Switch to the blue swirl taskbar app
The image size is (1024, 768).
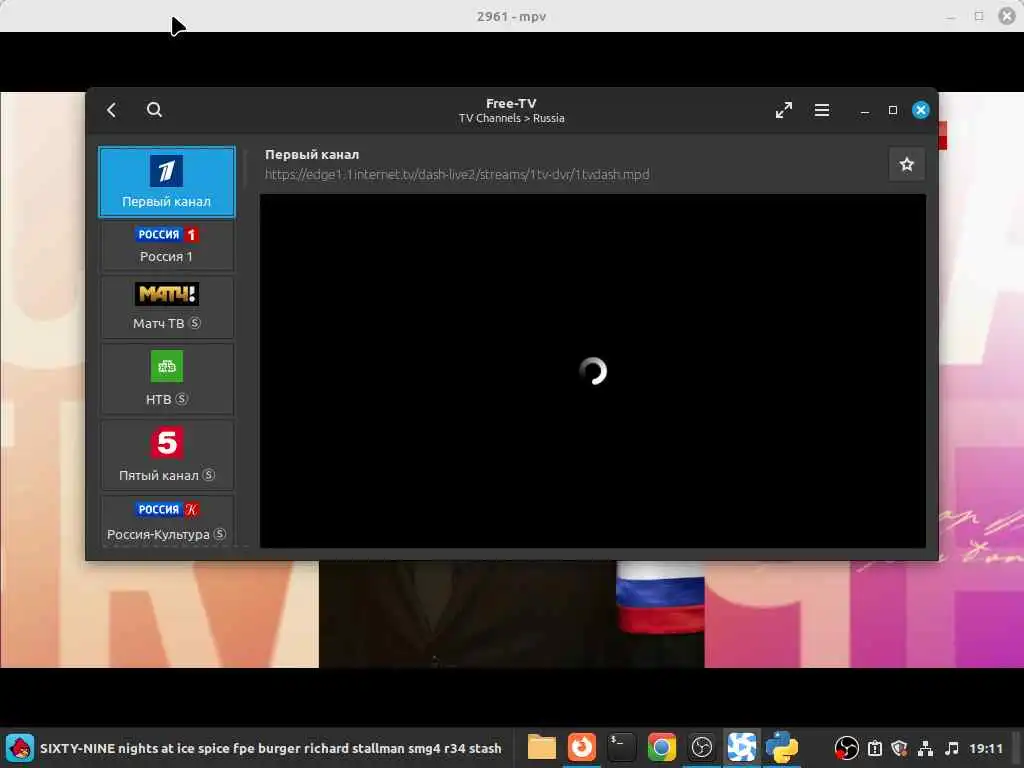[x=741, y=747]
